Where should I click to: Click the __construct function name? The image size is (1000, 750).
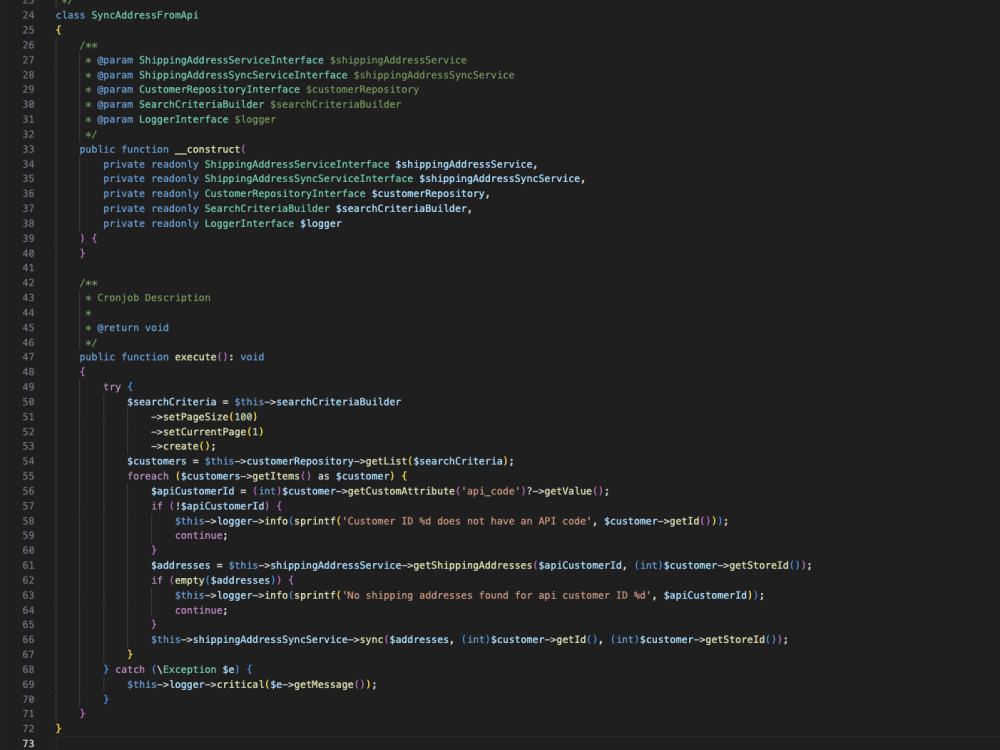208,149
